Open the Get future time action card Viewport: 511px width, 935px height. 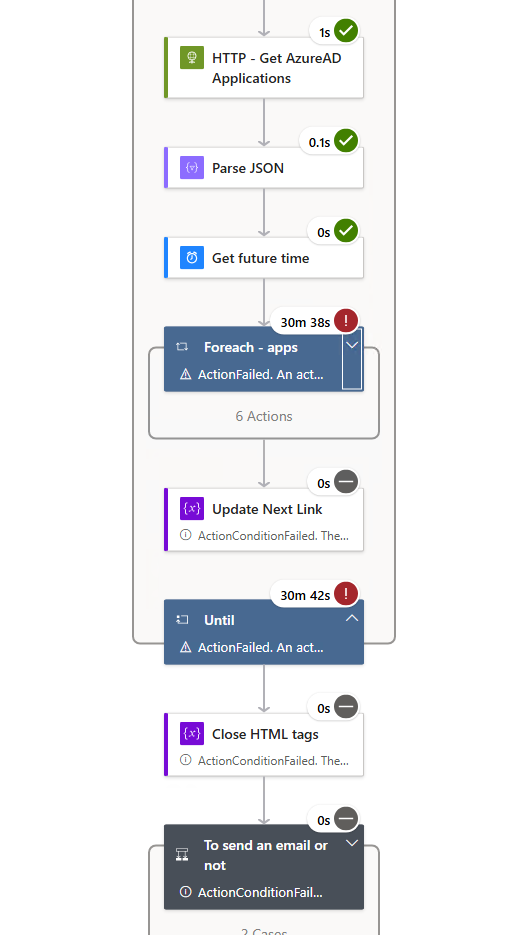[x=264, y=258]
